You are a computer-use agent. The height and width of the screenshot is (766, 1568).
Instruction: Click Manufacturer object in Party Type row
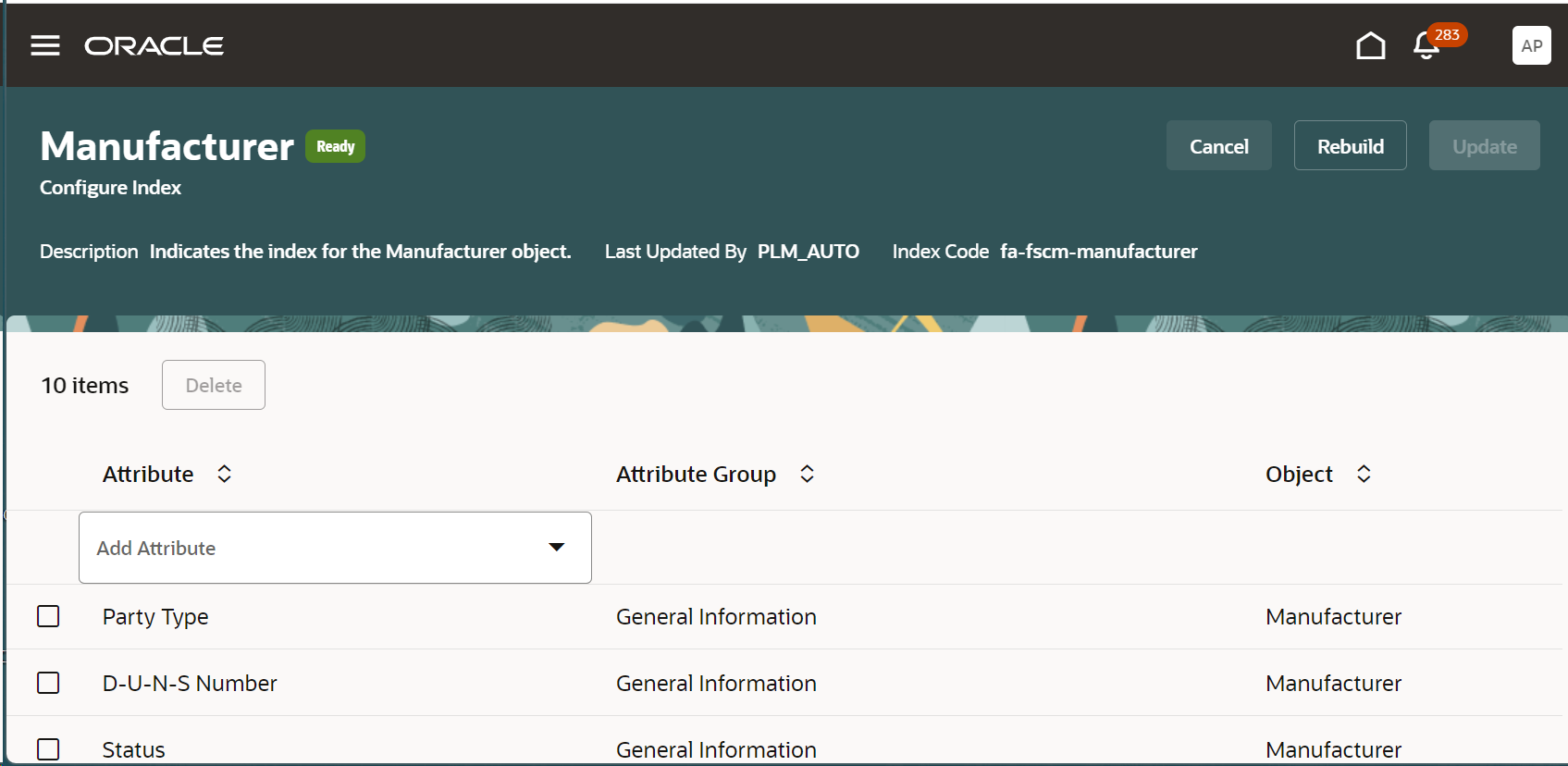1334,617
